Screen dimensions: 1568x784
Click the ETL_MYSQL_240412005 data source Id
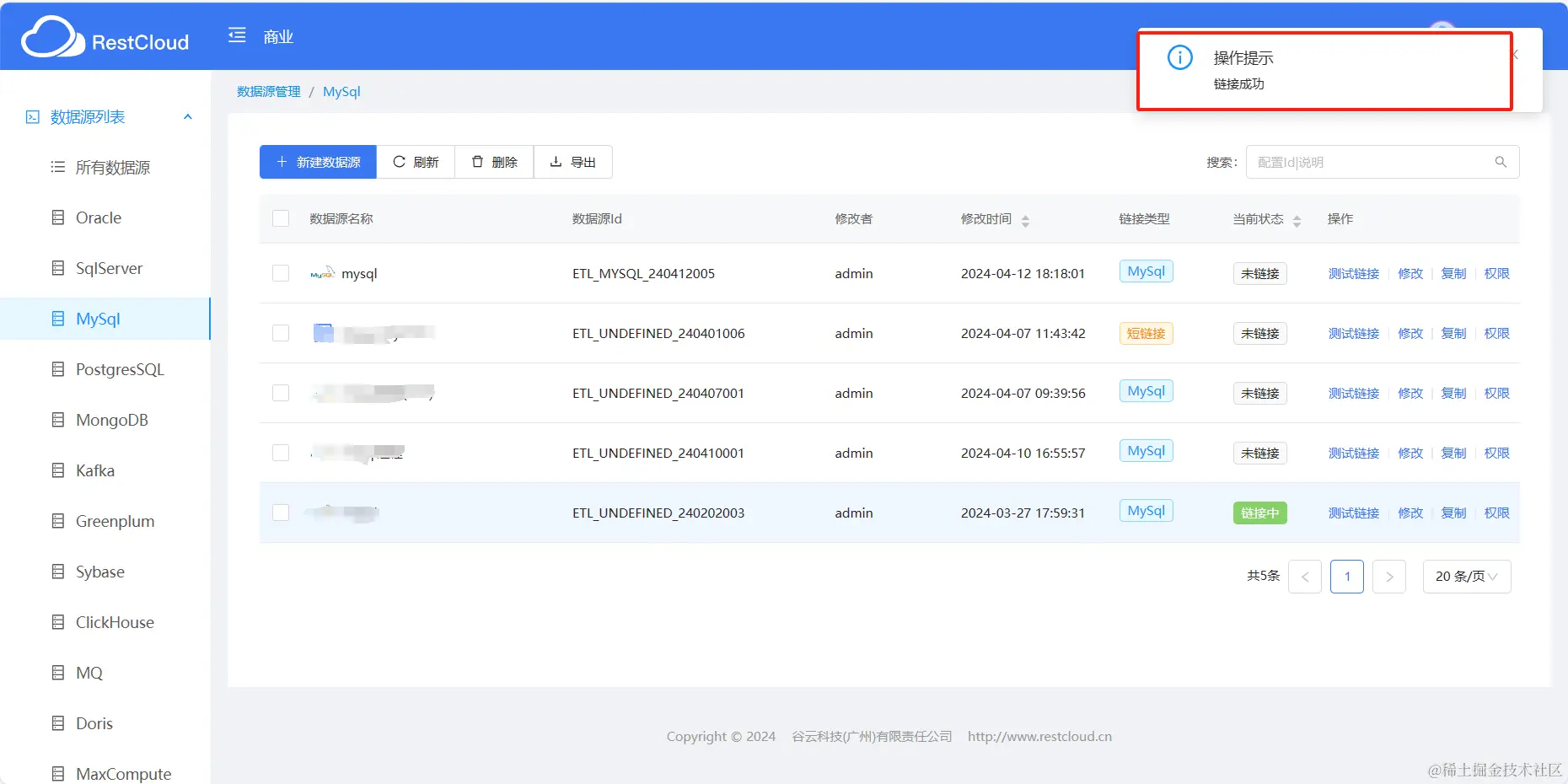click(643, 273)
